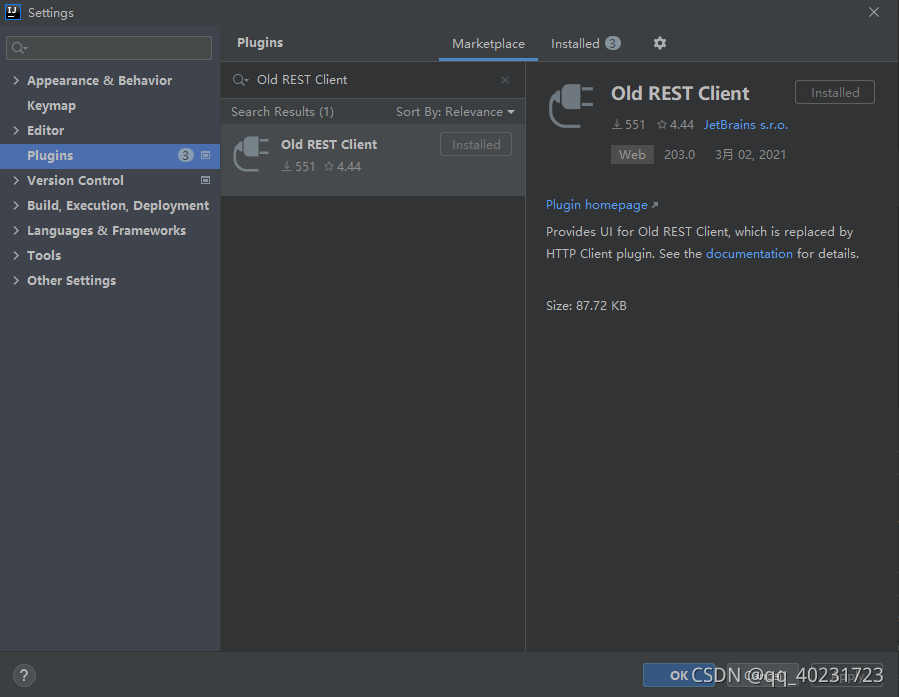The height and width of the screenshot is (697, 899).
Task: Click the IntelliJ logo in the title bar
Action: pyautogui.click(x=13, y=12)
